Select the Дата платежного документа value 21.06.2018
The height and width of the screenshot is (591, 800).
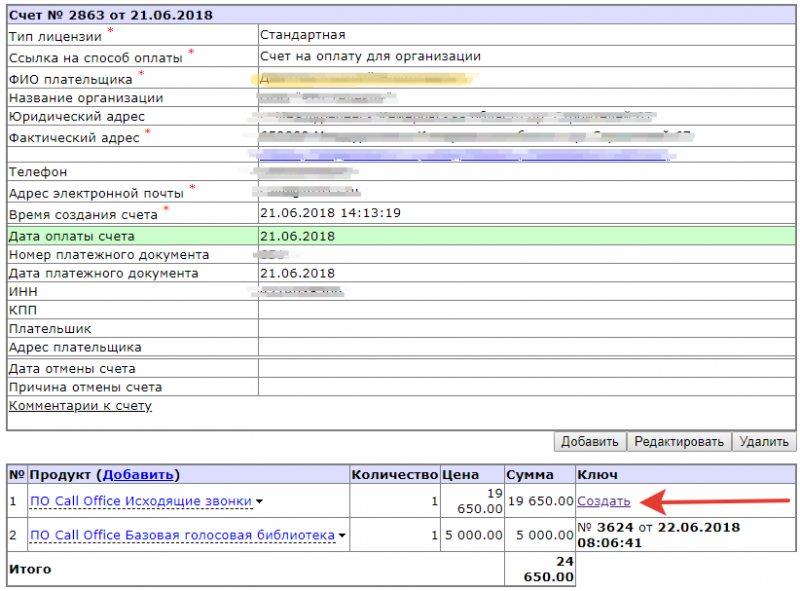pos(297,273)
